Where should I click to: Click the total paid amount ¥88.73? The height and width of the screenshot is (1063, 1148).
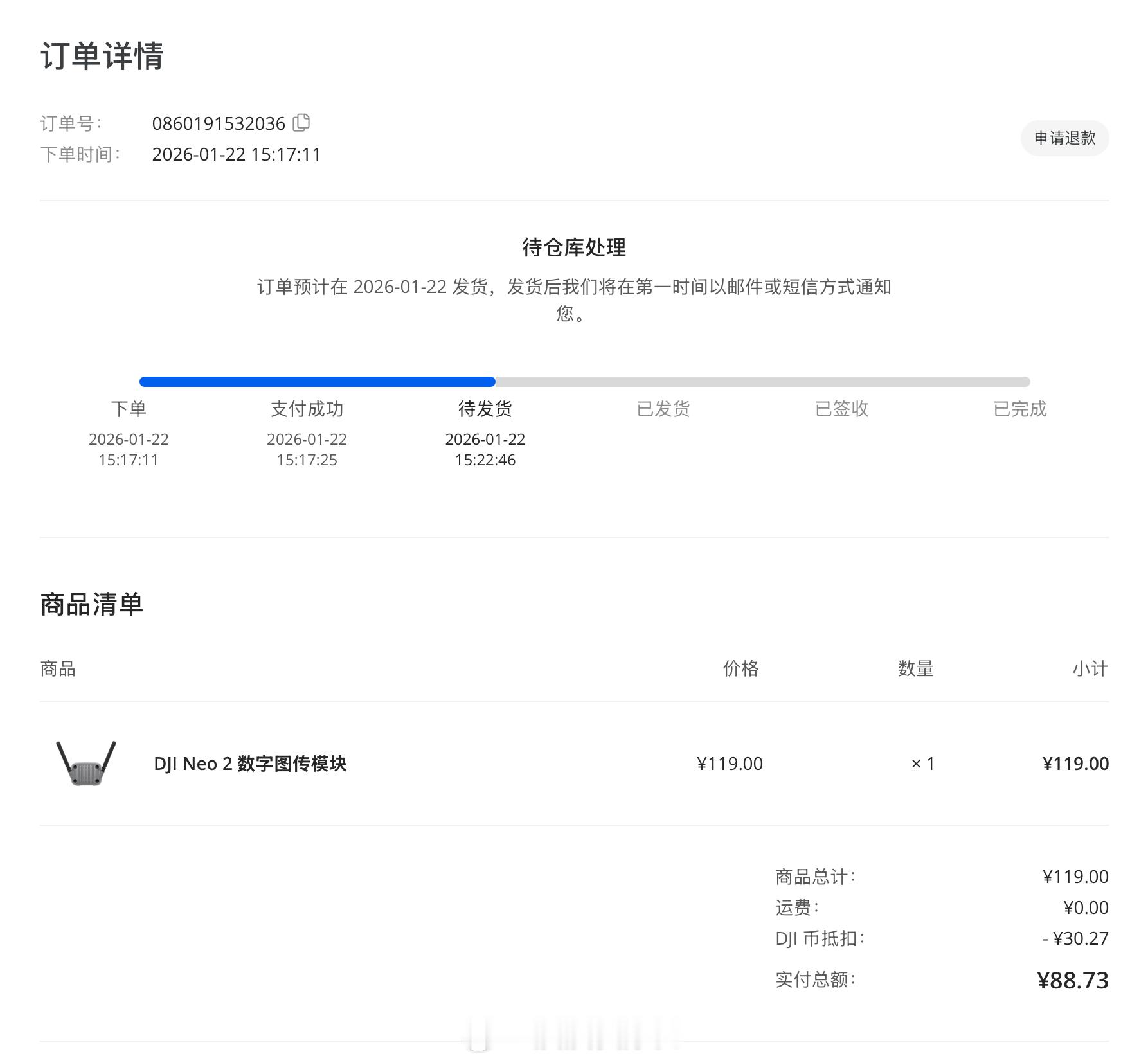[1073, 980]
